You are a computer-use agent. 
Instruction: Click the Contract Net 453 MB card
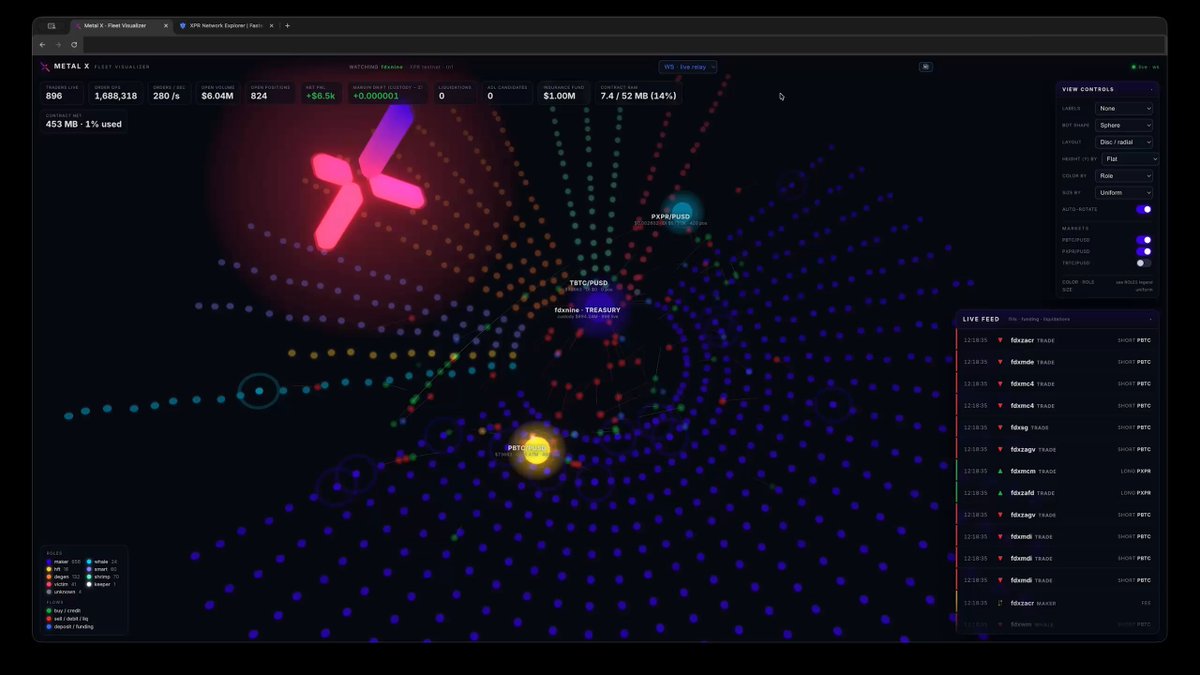point(84,122)
